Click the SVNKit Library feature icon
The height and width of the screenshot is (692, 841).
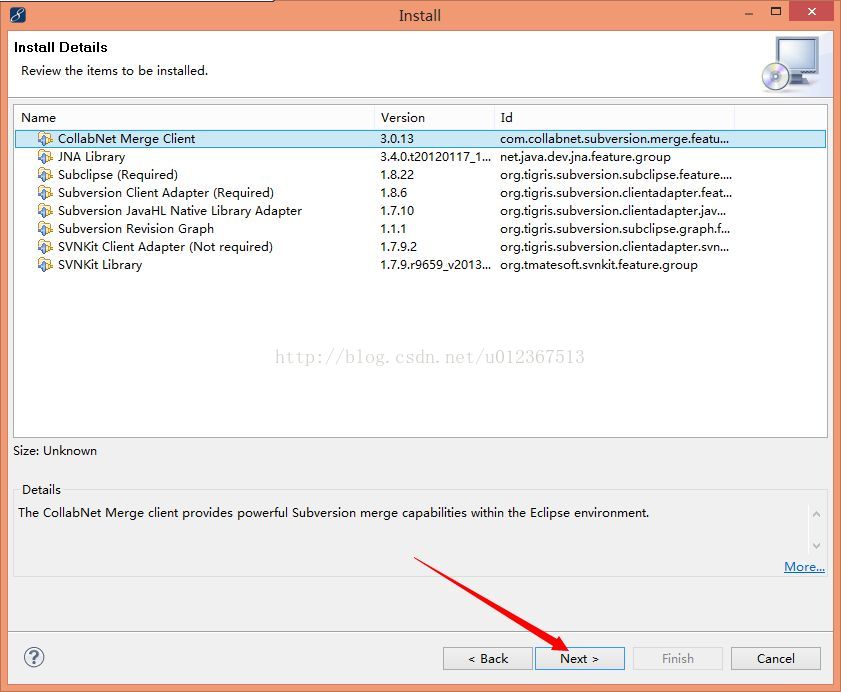tap(45, 264)
